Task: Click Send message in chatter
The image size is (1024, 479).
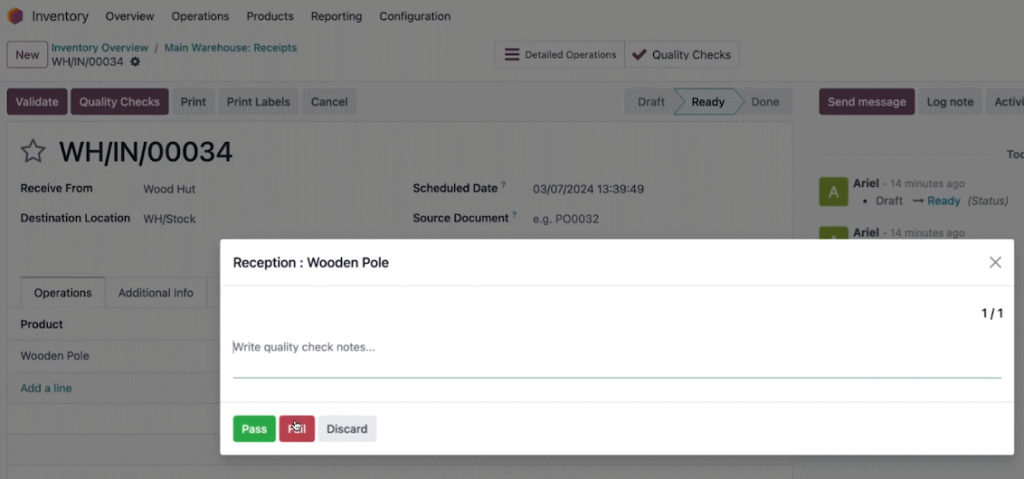Action: [867, 102]
